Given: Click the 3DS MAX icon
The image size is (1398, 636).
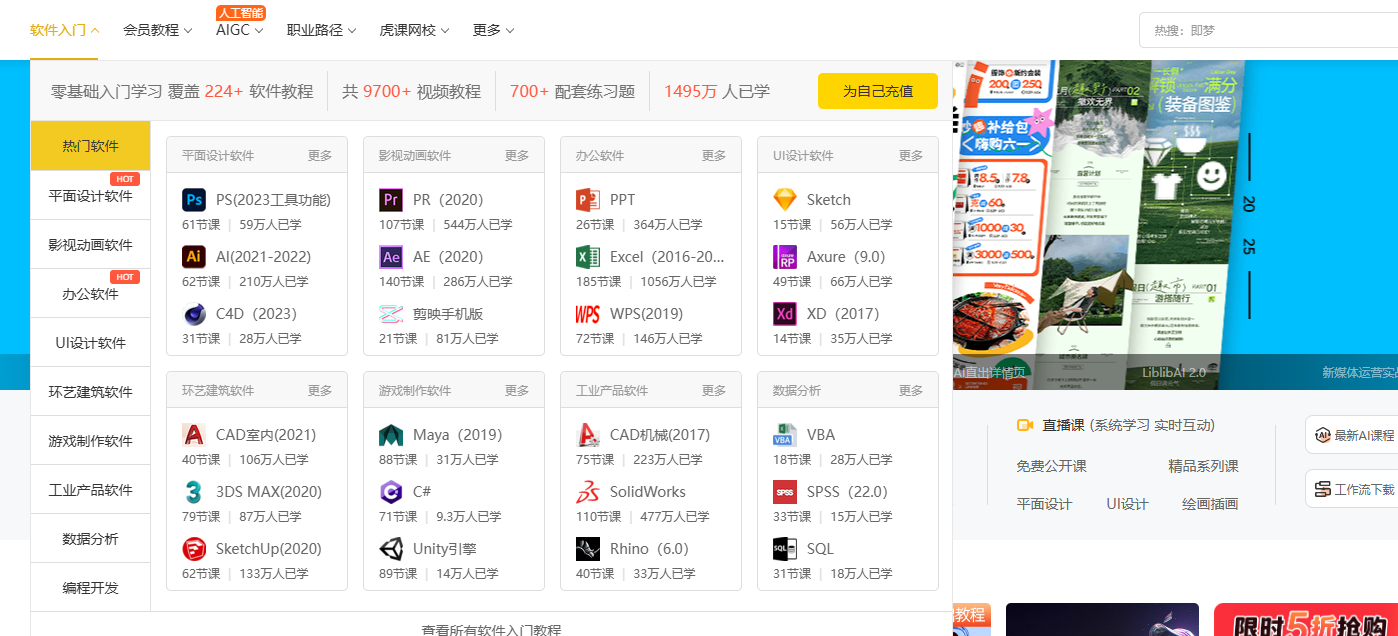Looking at the screenshot, I should [194, 492].
